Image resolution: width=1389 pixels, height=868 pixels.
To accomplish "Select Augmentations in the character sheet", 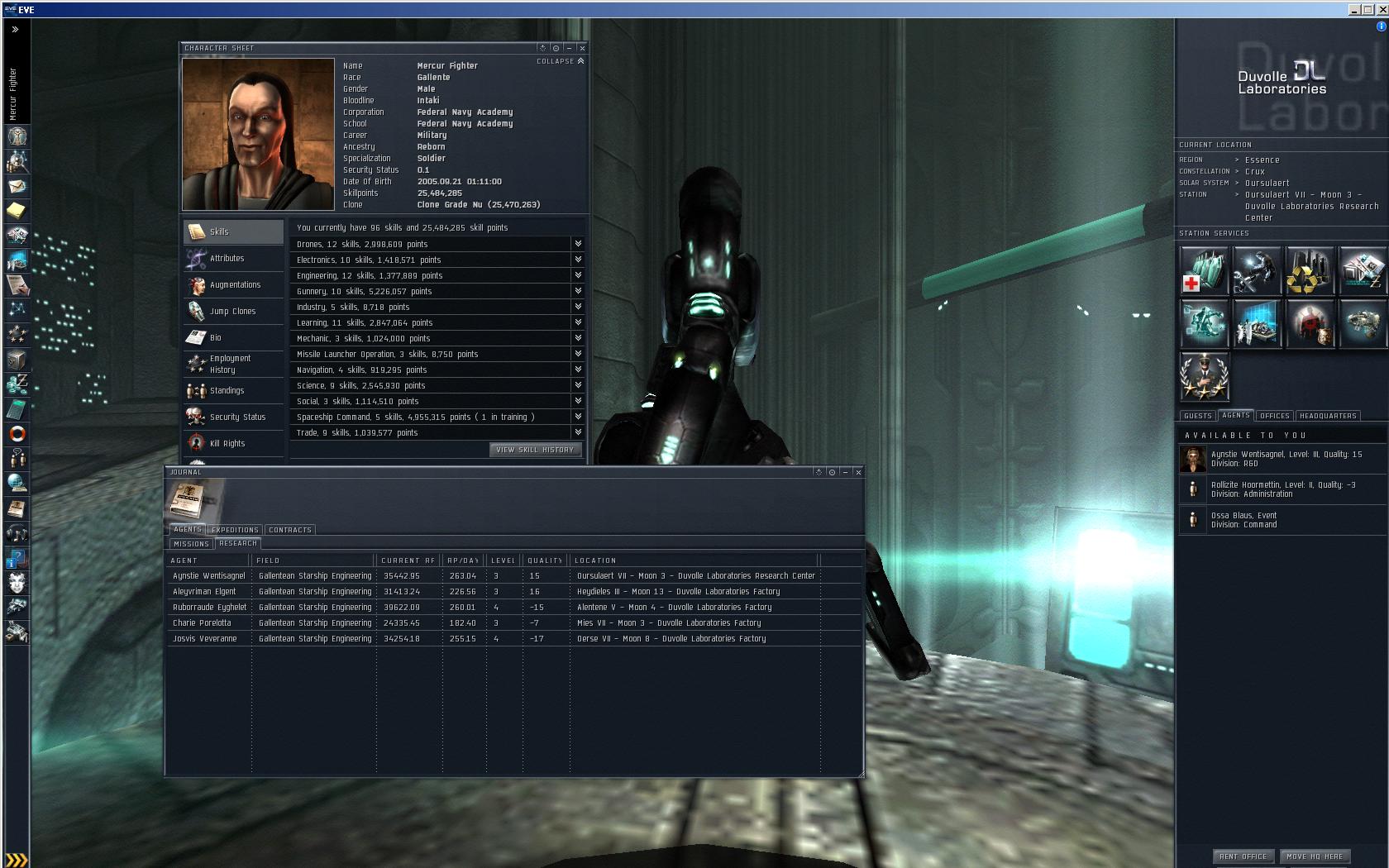I will click(233, 285).
